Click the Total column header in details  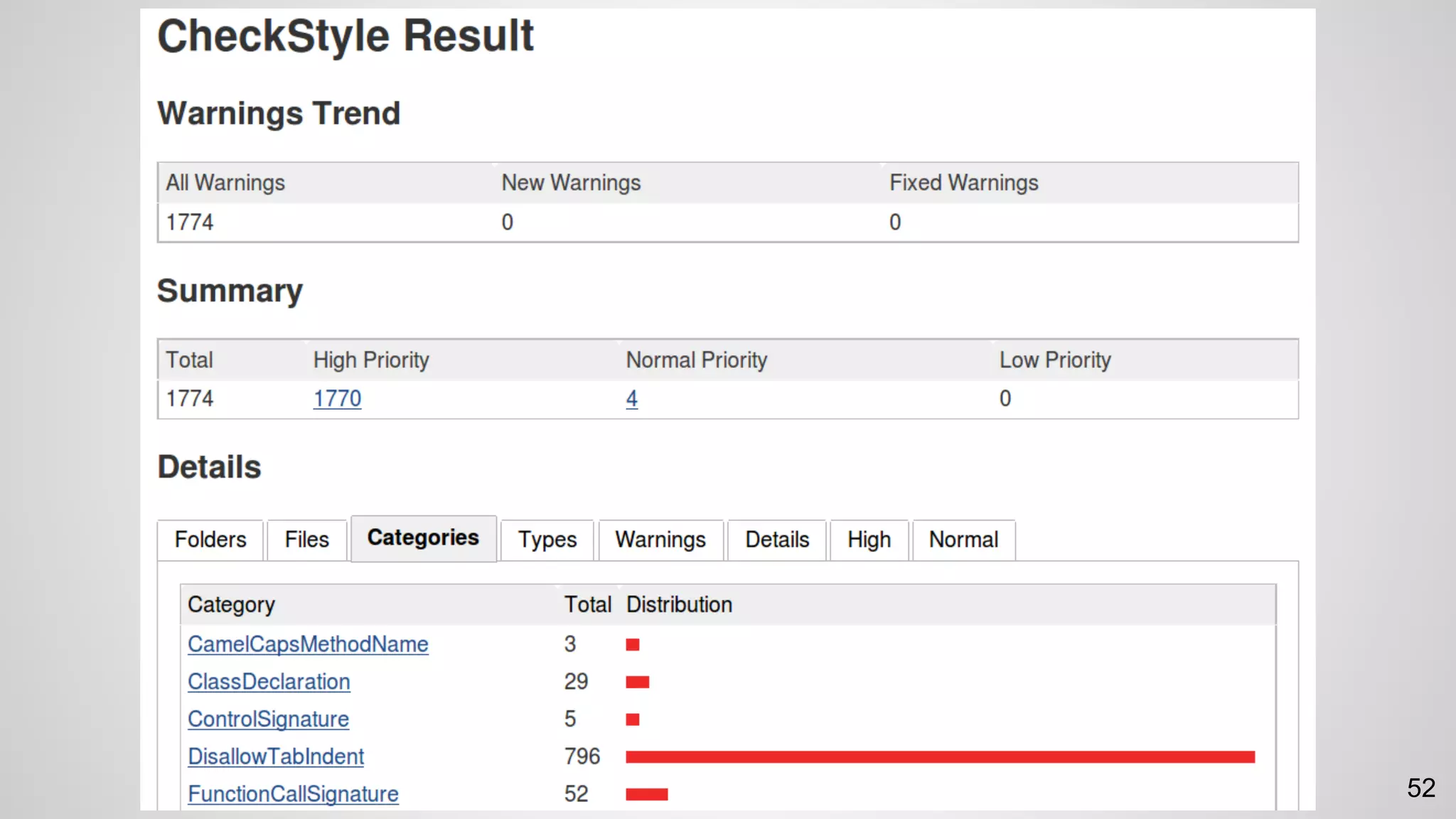[x=587, y=605]
